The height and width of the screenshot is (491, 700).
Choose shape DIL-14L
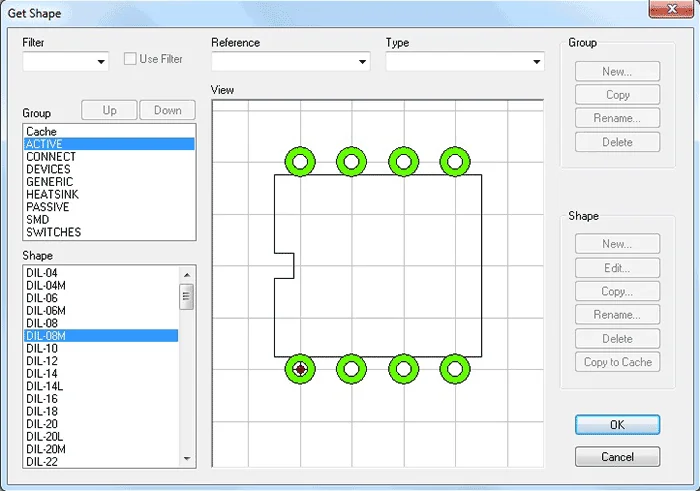tap(101, 386)
